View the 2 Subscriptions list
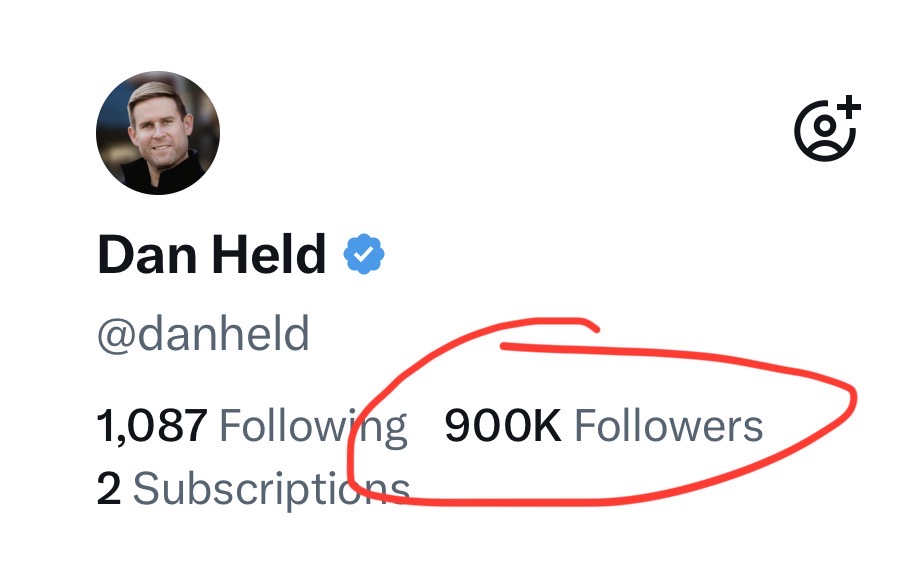The height and width of the screenshot is (561, 910). click(253, 490)
